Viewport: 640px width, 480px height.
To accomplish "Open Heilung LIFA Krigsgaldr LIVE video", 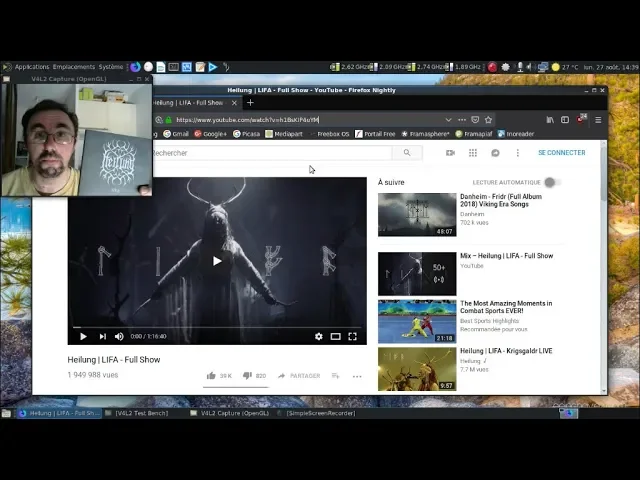I will pos(506,351).
